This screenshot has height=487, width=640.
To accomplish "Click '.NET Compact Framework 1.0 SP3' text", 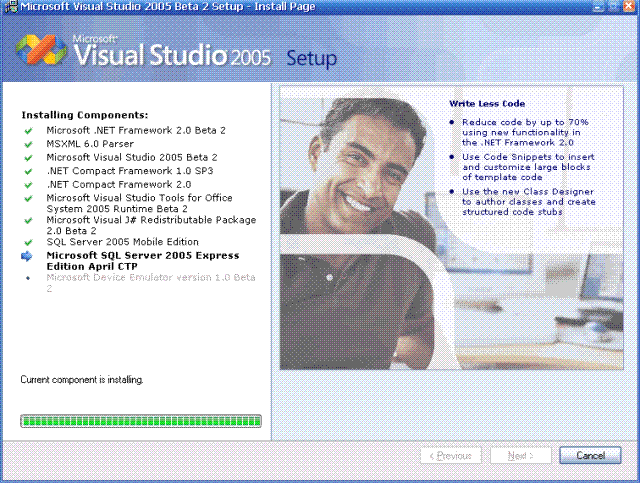I will [x=130, y=171].
